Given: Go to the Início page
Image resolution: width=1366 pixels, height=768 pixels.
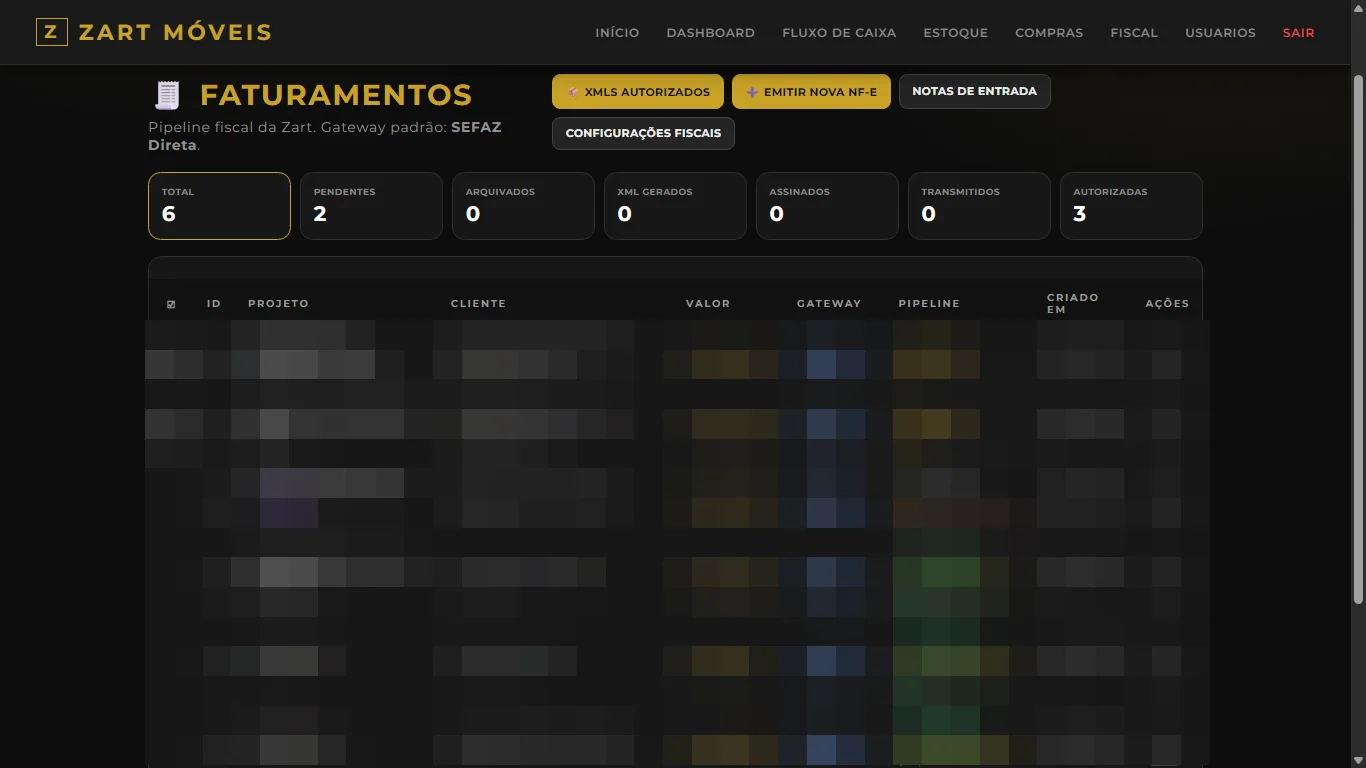Looking at the screenshot, I should 617,33.
